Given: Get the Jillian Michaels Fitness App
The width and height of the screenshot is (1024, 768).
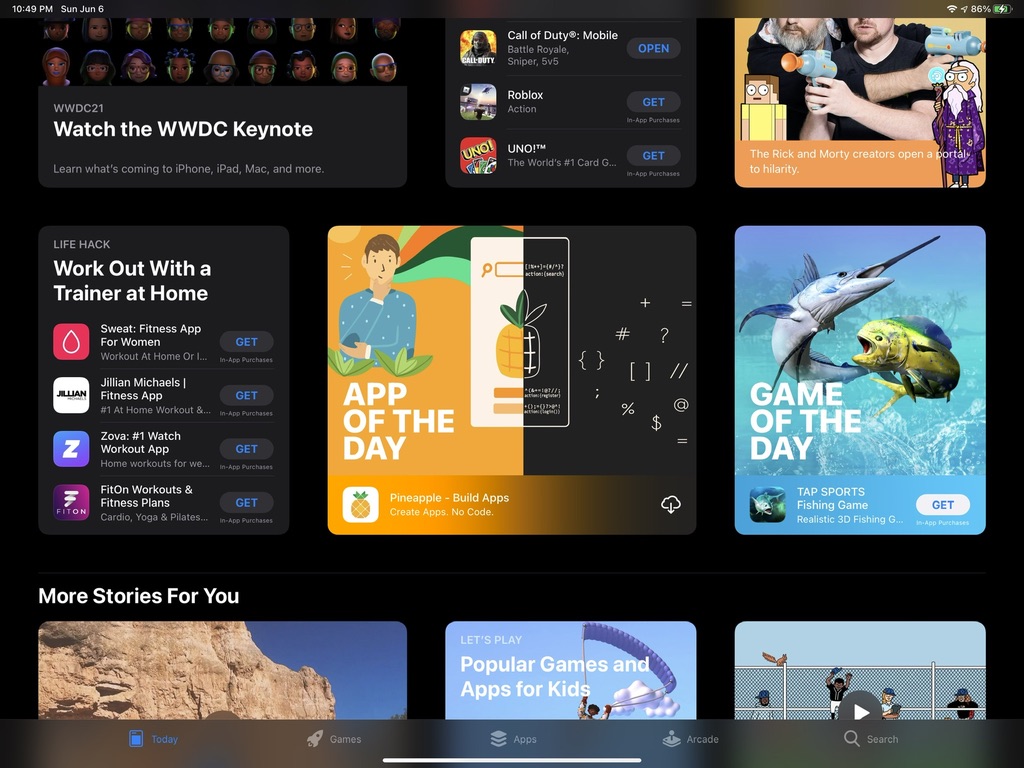Looking at the screenshot, I should (x=246, y=395).
